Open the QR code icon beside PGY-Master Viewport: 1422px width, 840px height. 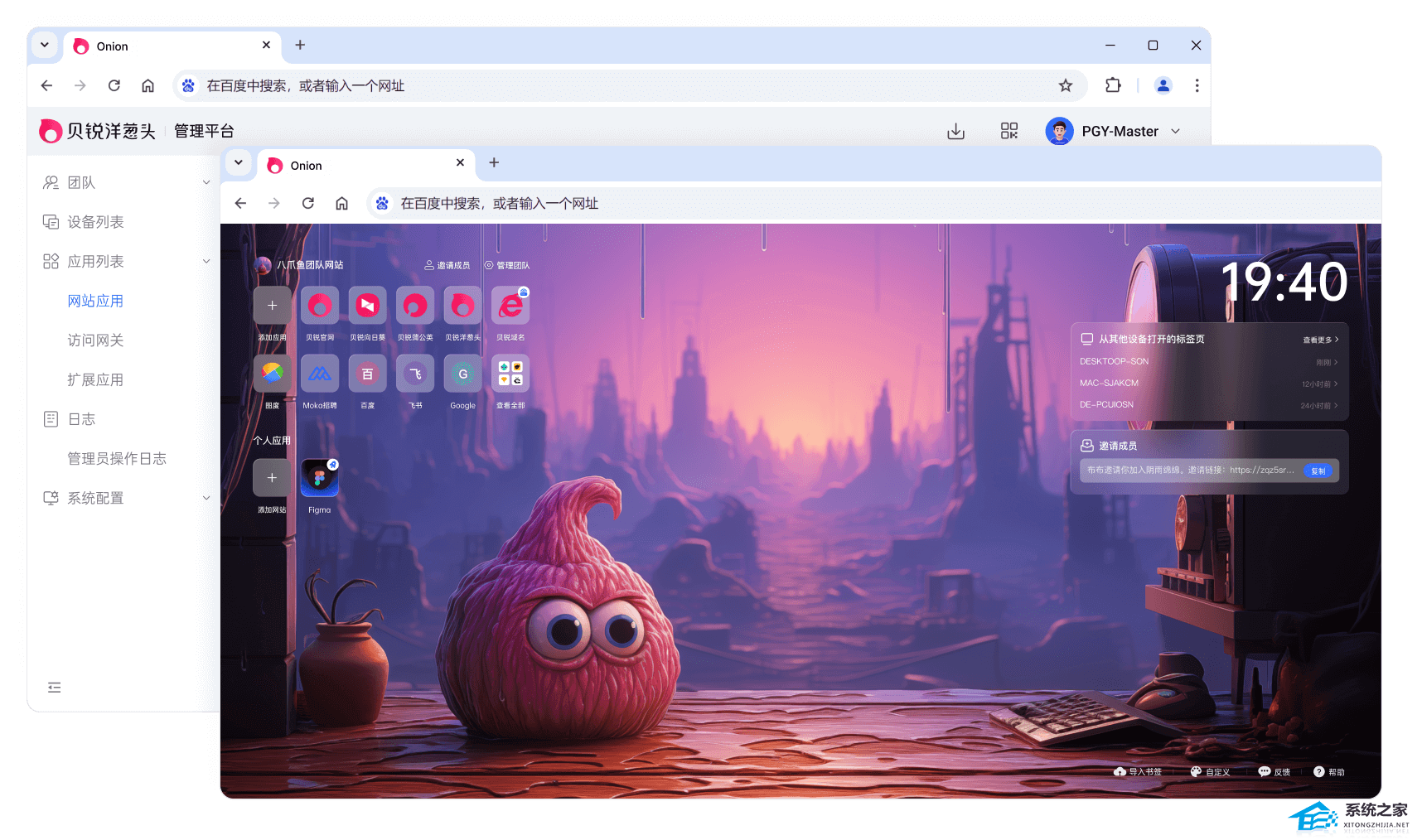tap(1008, 131)
